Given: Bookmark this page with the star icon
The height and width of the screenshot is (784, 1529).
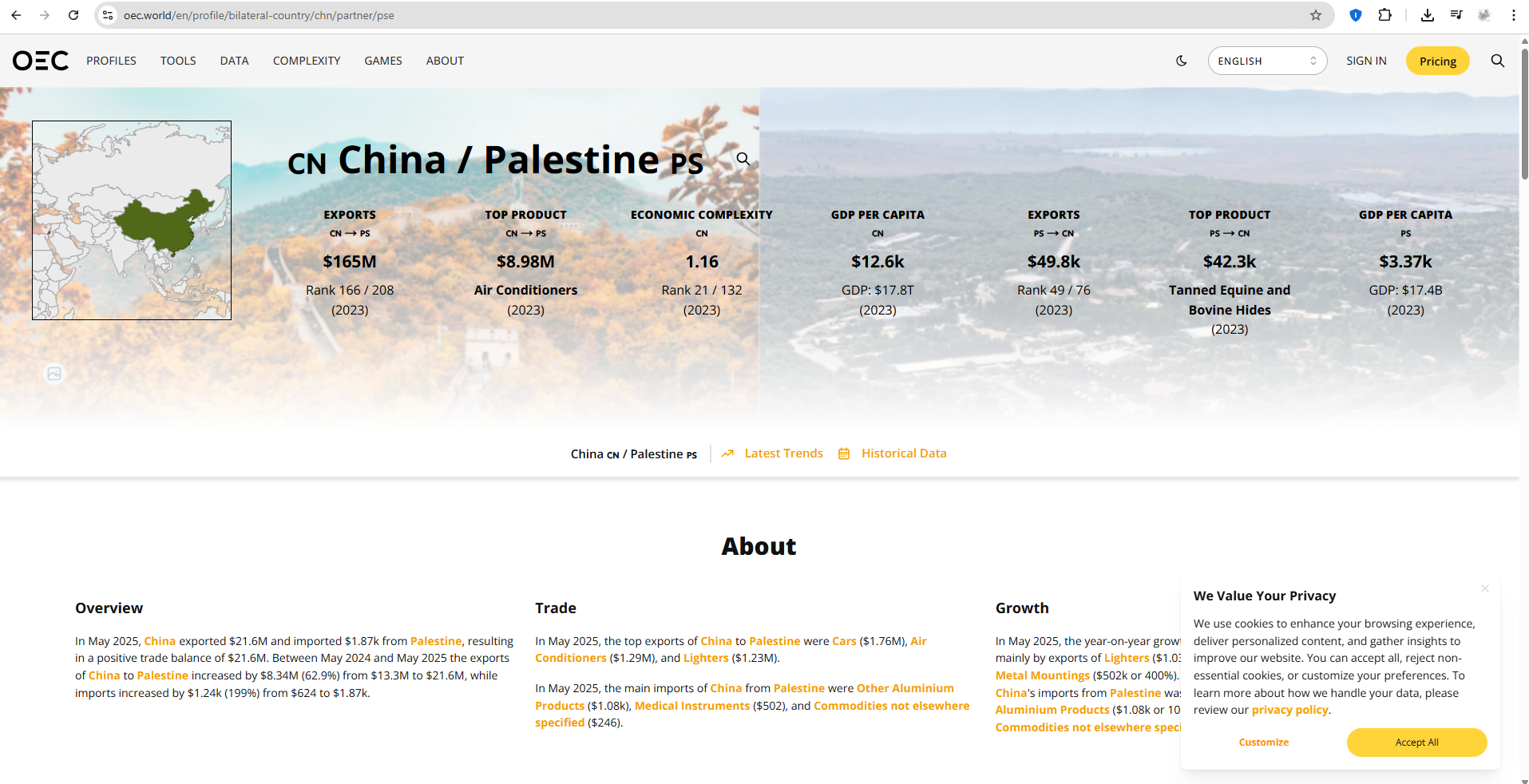Looking at the screenshot, I should pos(1316,15).
